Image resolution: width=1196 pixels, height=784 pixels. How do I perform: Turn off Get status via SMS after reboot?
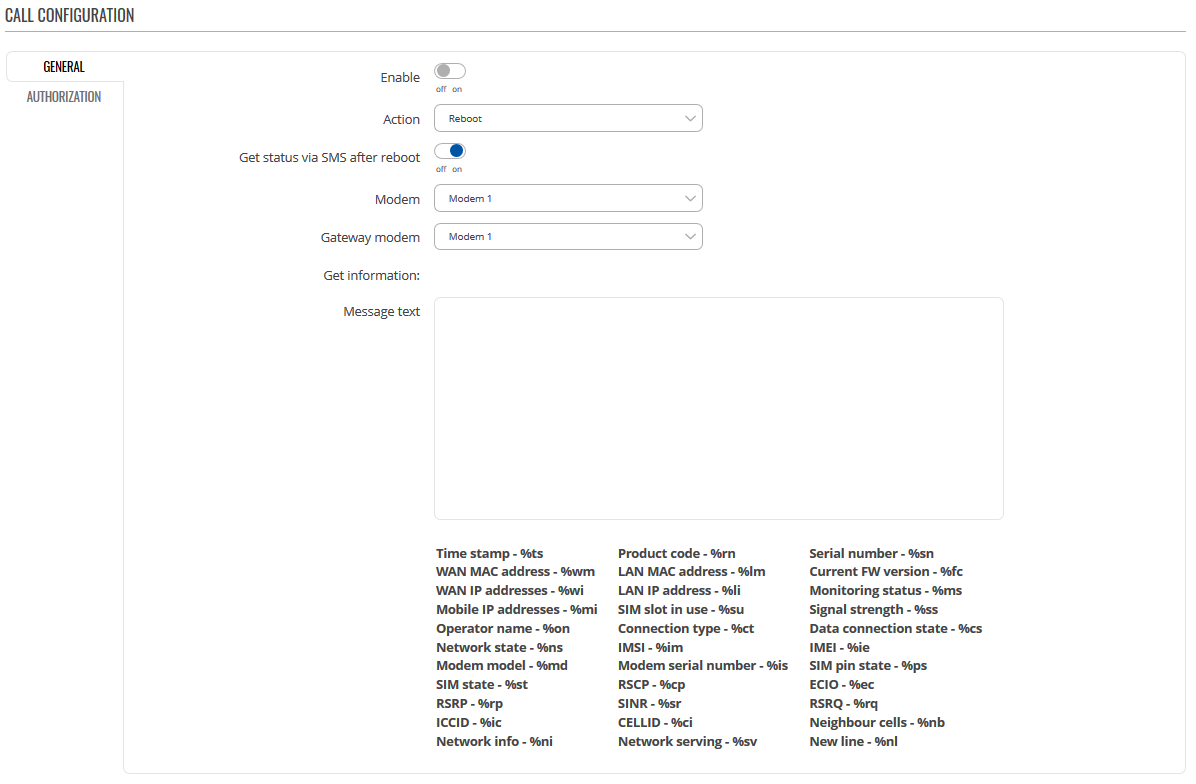(450, 152)
